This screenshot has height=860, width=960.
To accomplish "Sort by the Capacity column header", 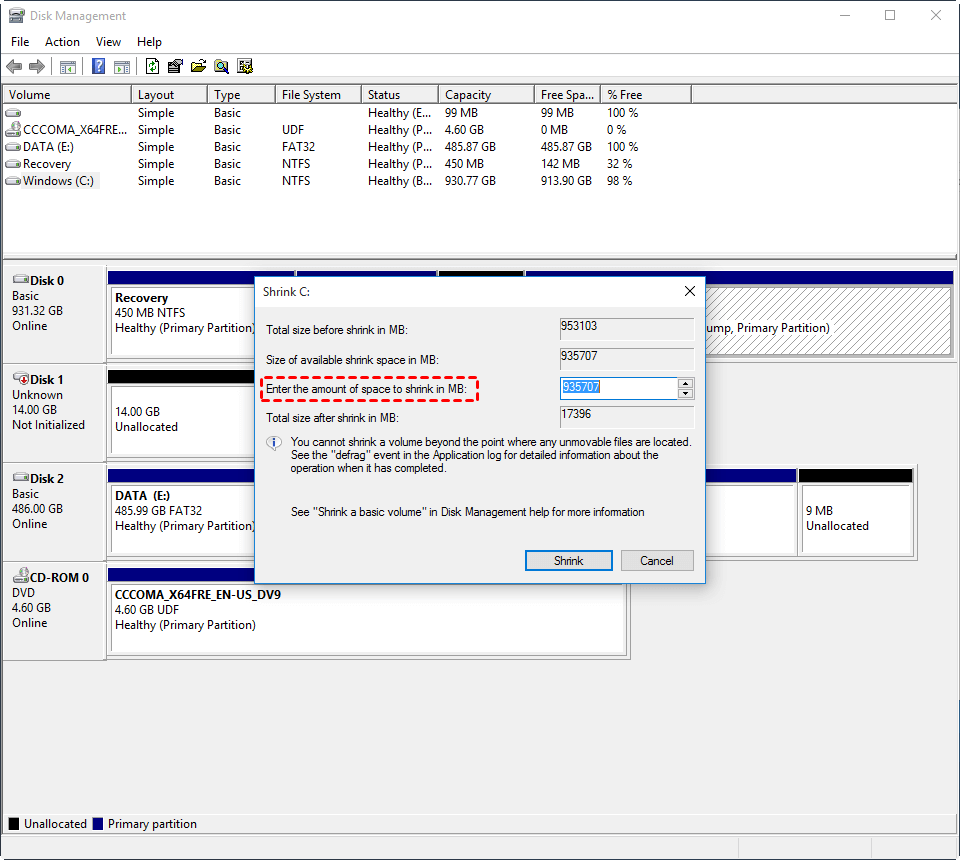I will [468, 95].
